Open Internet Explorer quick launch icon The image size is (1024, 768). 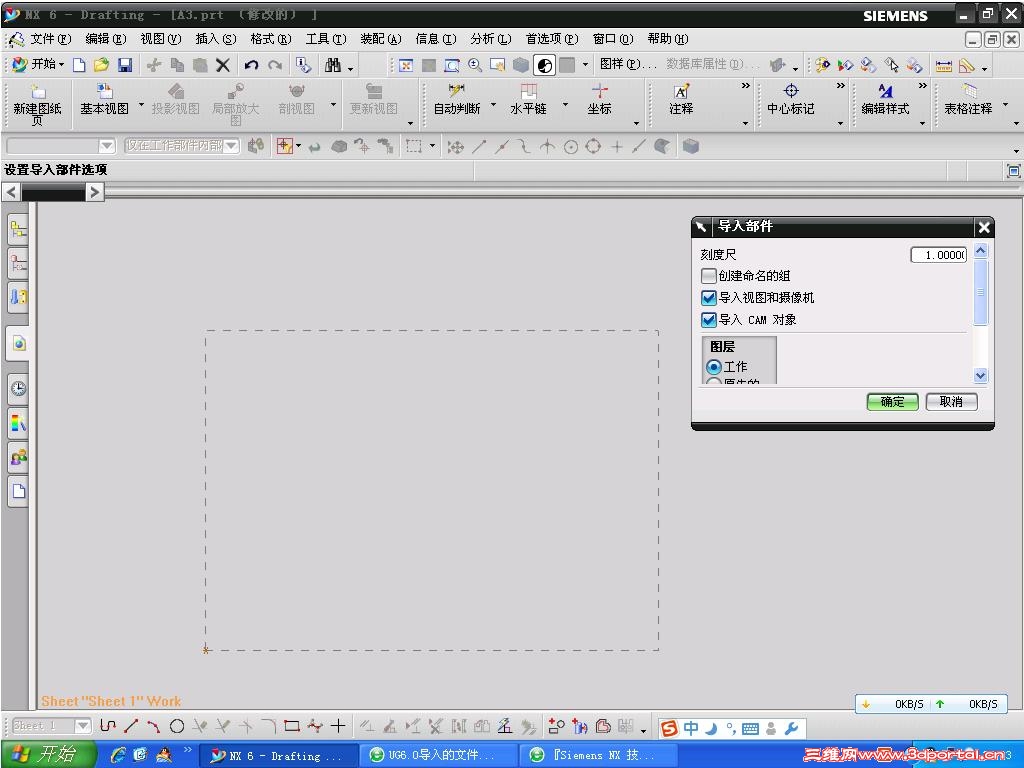click(118, 755)
